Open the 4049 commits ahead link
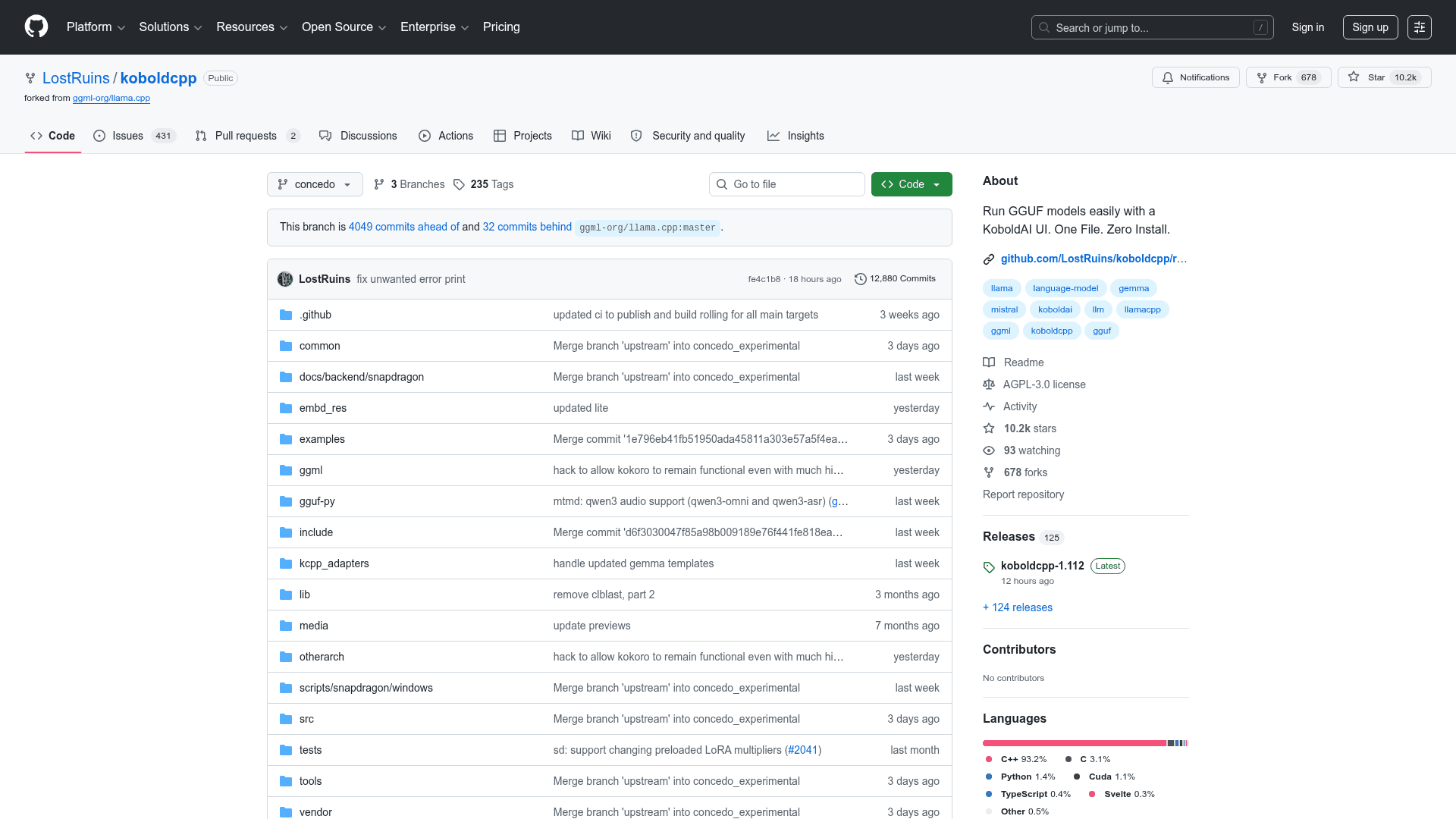 coord(403,227)
